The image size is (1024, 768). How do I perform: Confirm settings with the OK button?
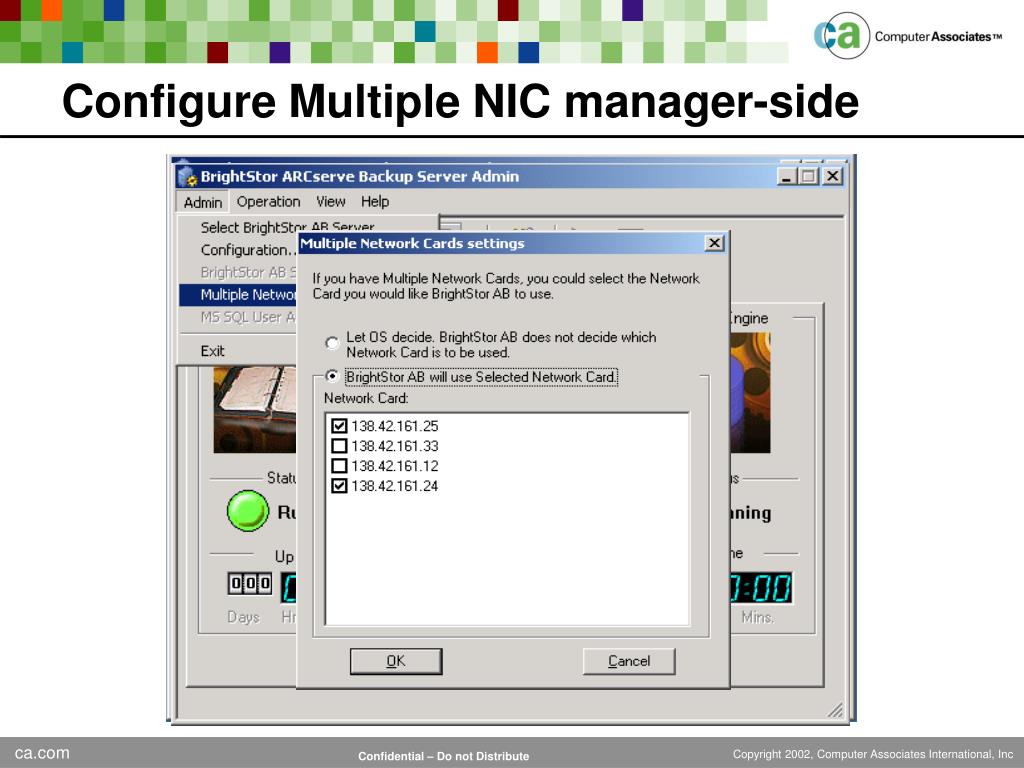click(x=396, y=661)
